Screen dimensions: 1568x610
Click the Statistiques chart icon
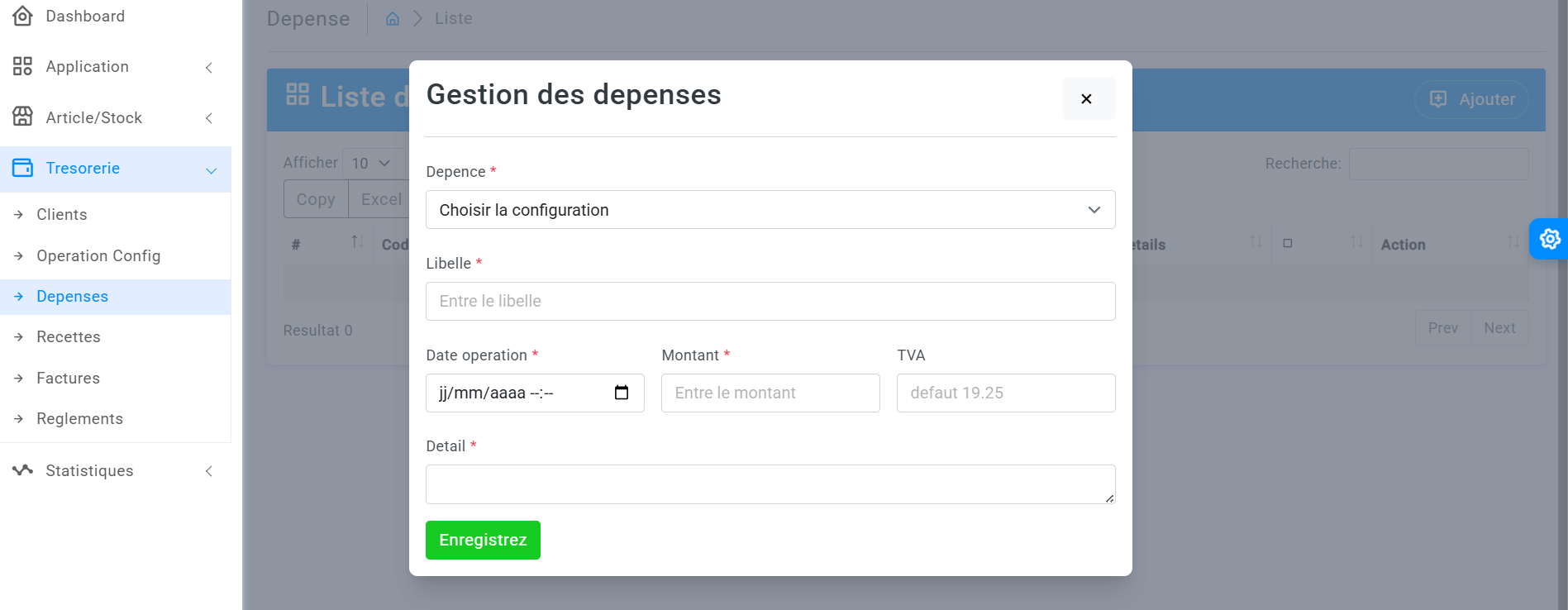point(22,470)
